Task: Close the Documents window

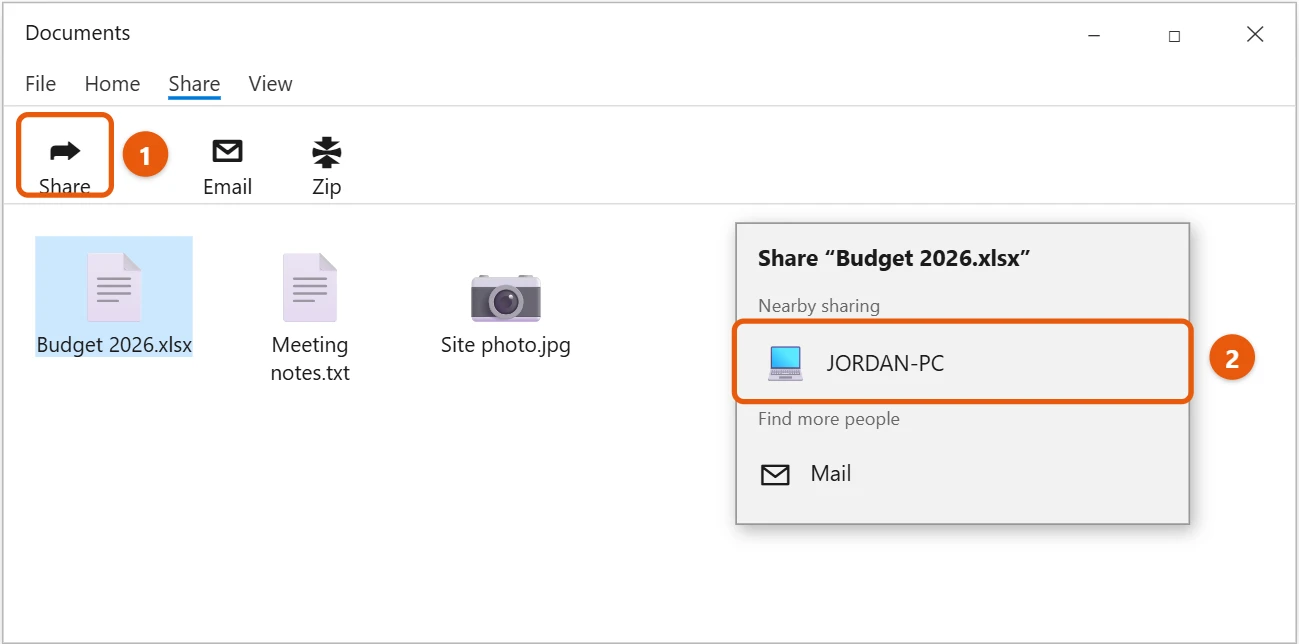Action: [x=1255, y=35]
